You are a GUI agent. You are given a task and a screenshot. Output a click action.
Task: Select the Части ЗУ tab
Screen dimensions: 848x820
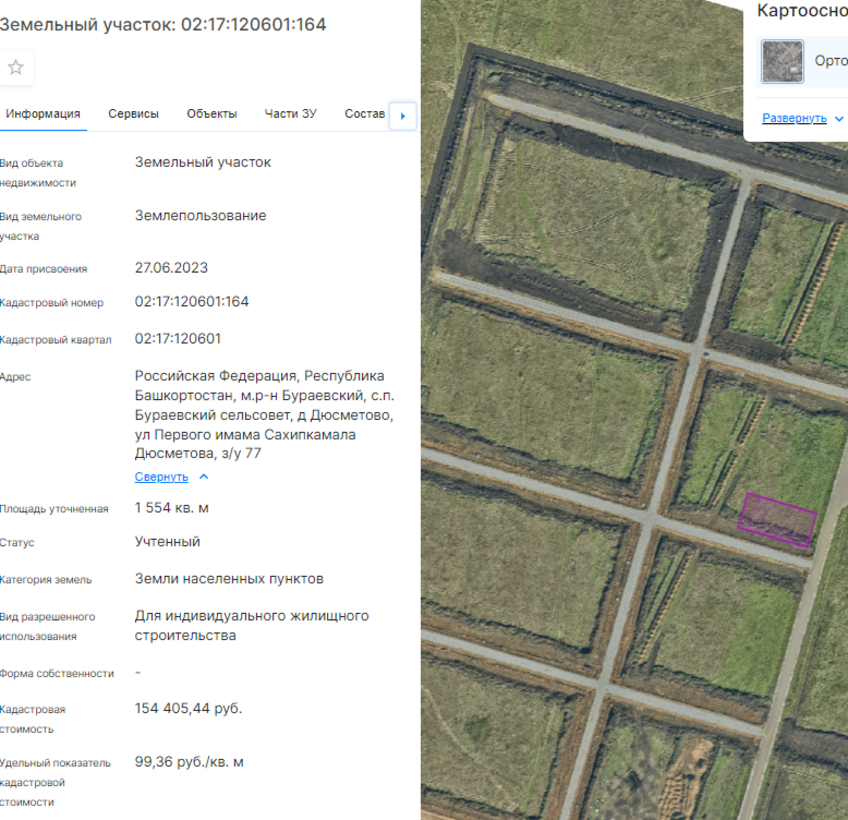click(290, 114)
